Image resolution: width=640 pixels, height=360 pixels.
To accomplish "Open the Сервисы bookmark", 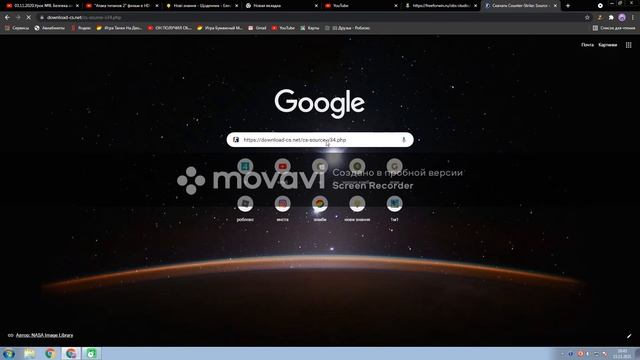I will click(17, 28).
